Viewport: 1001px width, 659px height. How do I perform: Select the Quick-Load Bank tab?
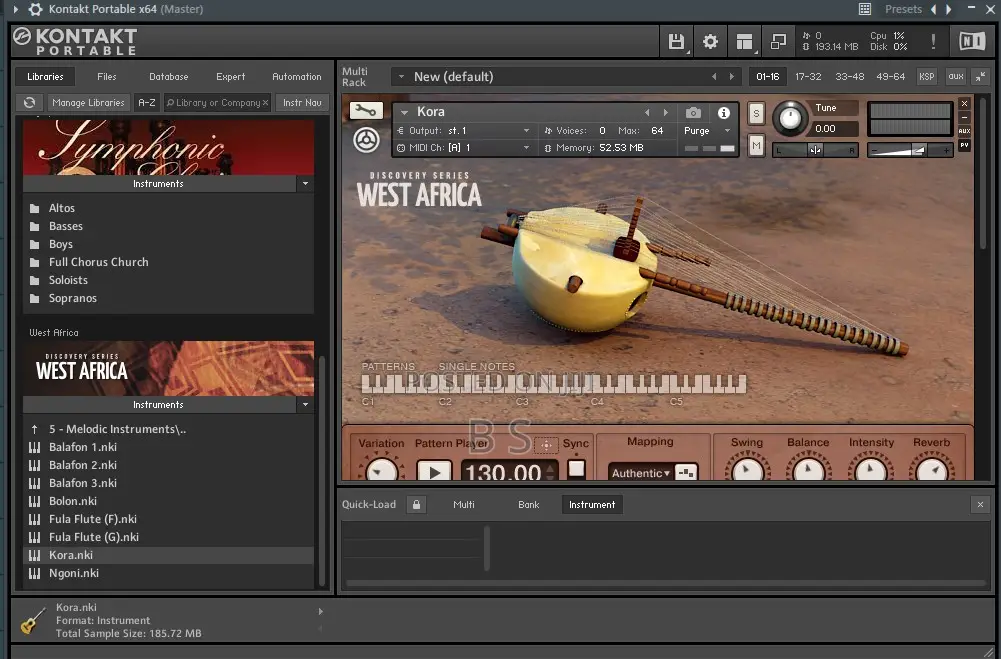tap(529, 504)
